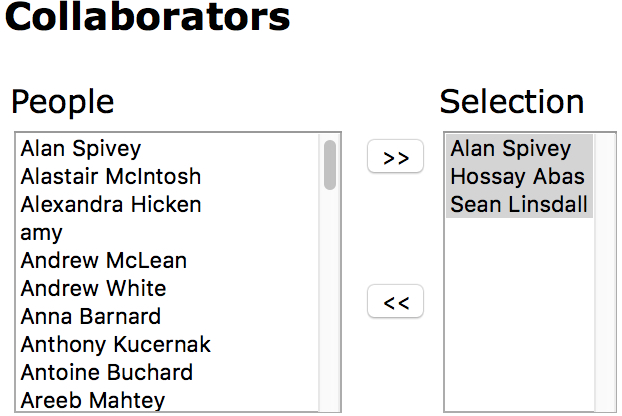Click Alan Spivey in Selection list

click(510, 149)
